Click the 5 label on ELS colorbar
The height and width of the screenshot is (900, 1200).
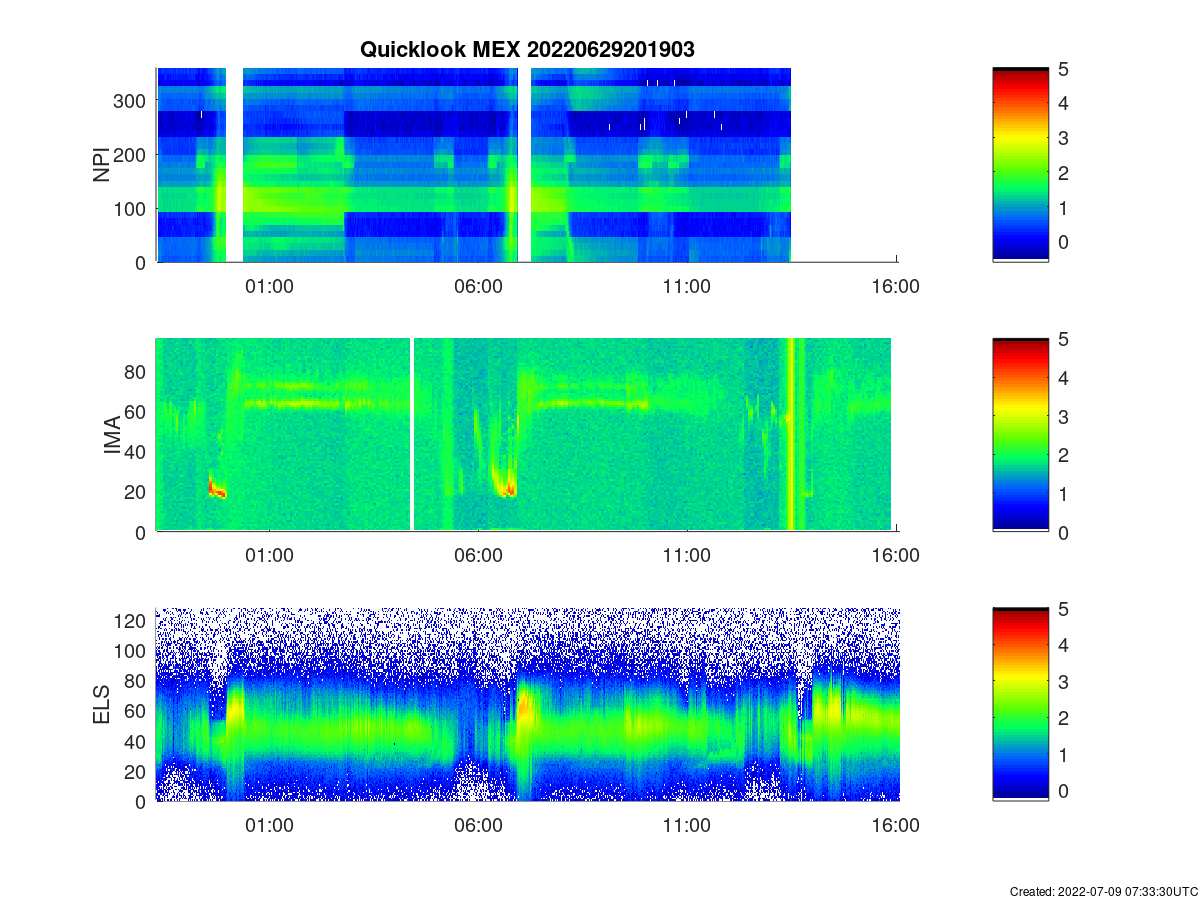[x=1064, y=609]
